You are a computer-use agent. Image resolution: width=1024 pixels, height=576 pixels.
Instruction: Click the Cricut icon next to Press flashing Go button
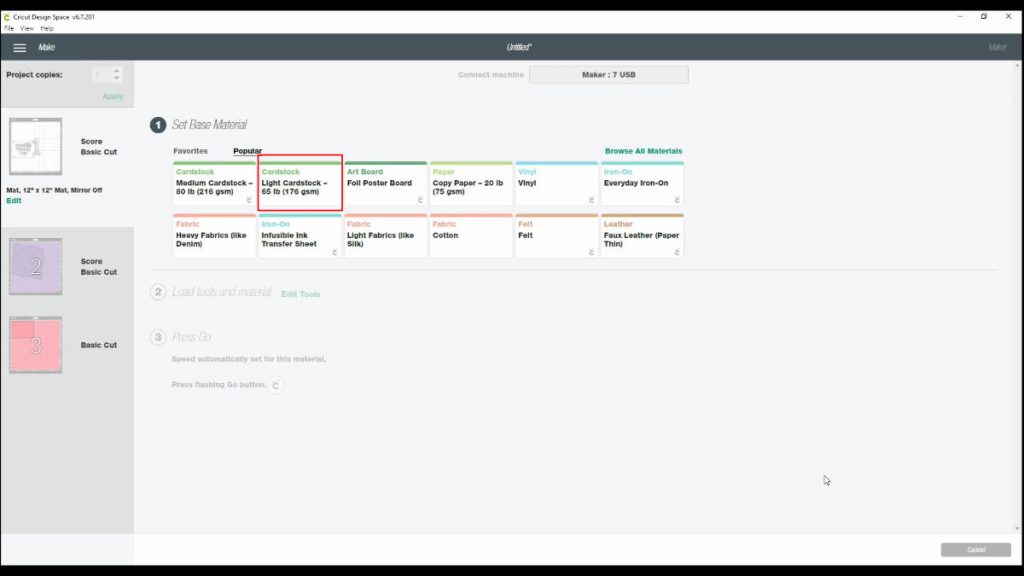point(276,385)
